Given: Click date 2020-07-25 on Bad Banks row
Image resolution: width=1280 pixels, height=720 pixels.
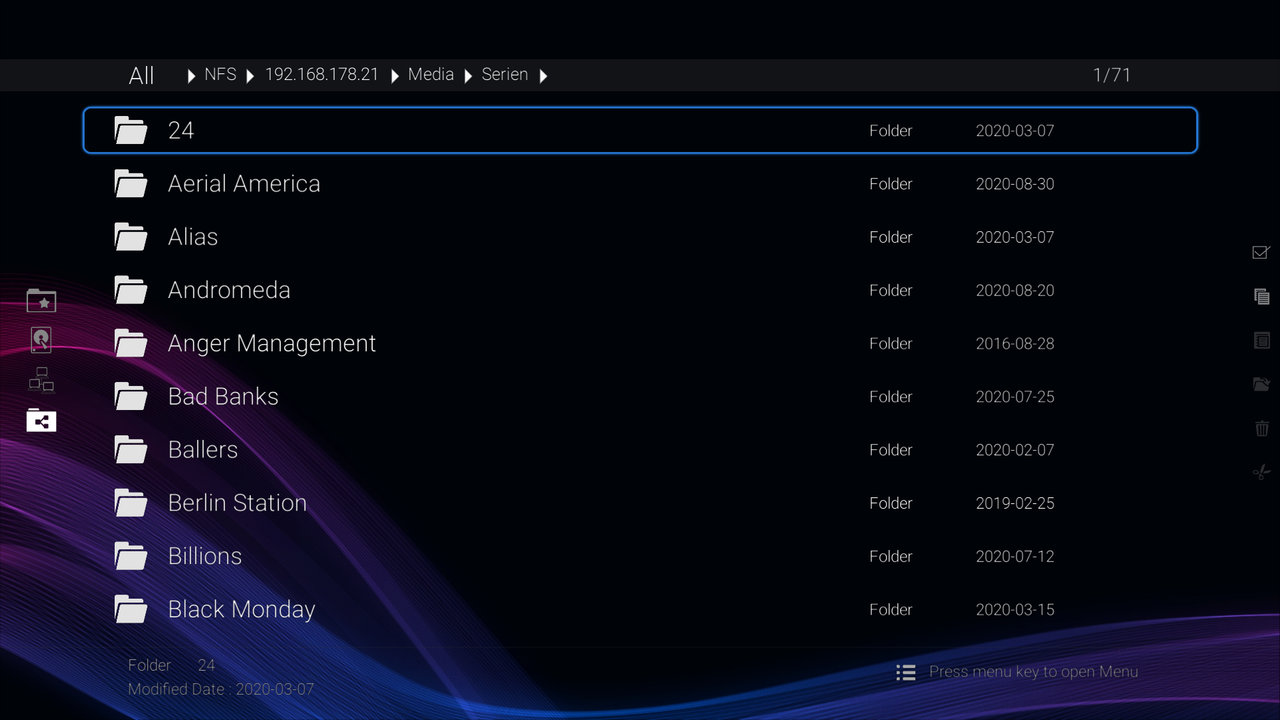Looking at the screenshot, I should 1015,397.
